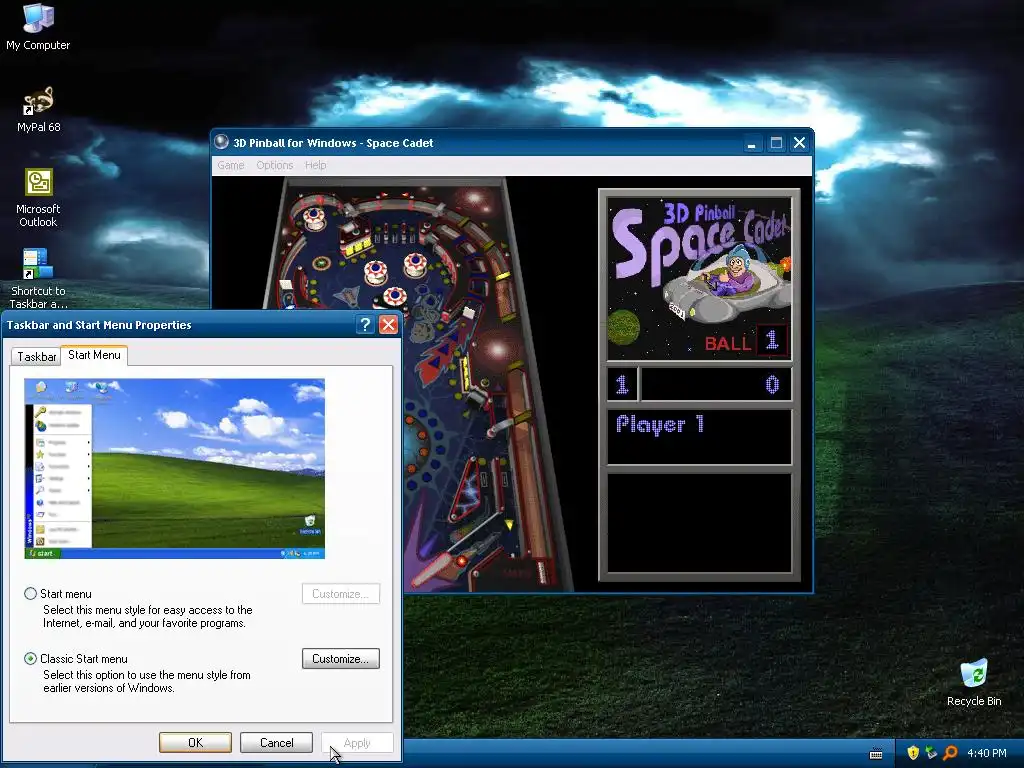
Task: Click the yellow security shield tray icon
Action: (x=913, y=753)
